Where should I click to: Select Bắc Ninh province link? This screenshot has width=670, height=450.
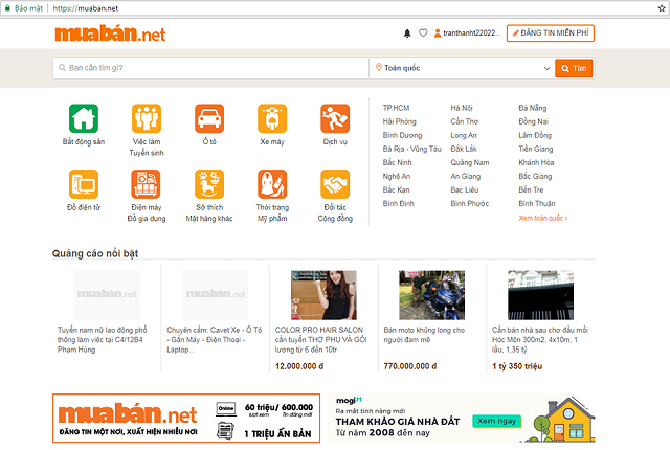tap(397, 162)
